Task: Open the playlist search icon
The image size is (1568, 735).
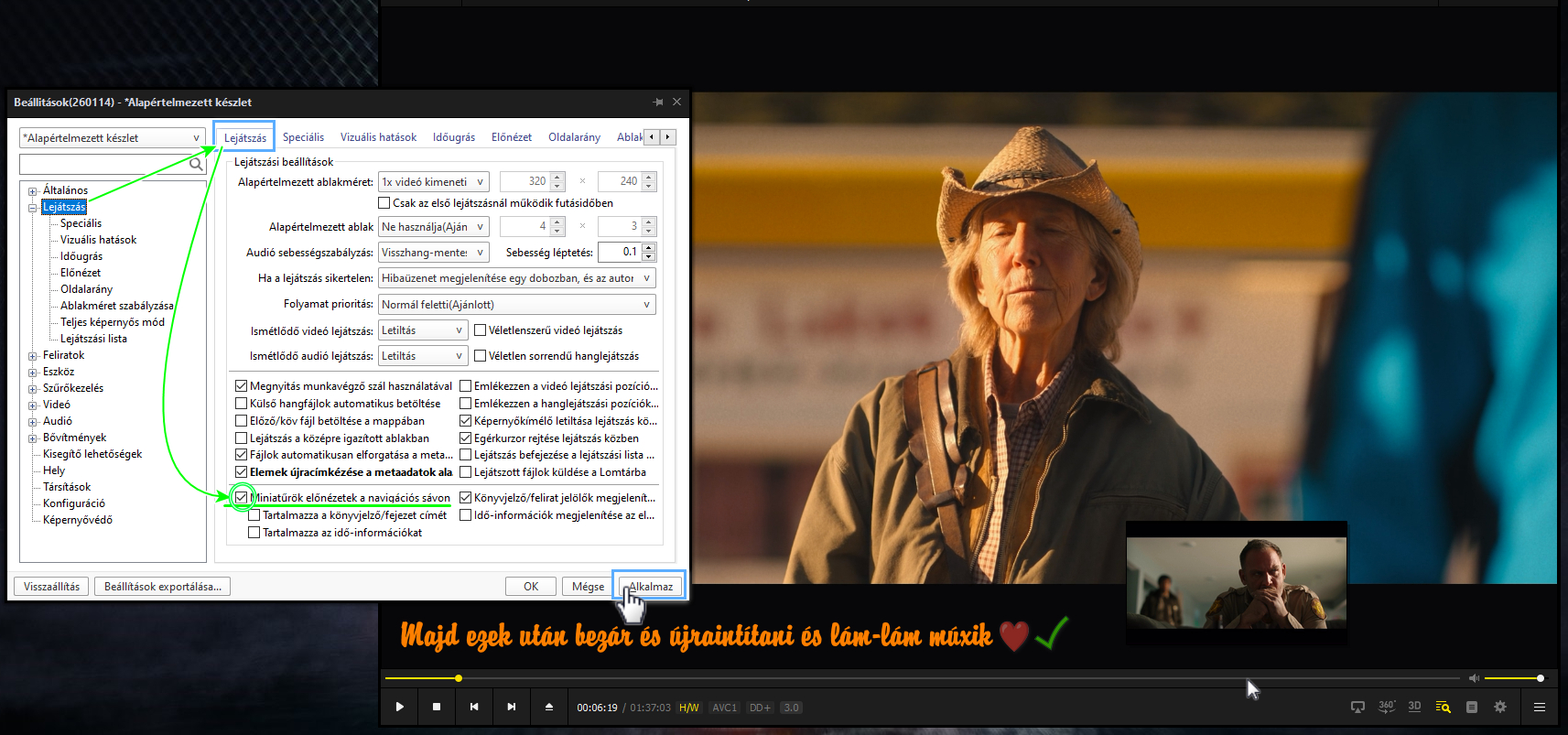Action: point(1443,707)
